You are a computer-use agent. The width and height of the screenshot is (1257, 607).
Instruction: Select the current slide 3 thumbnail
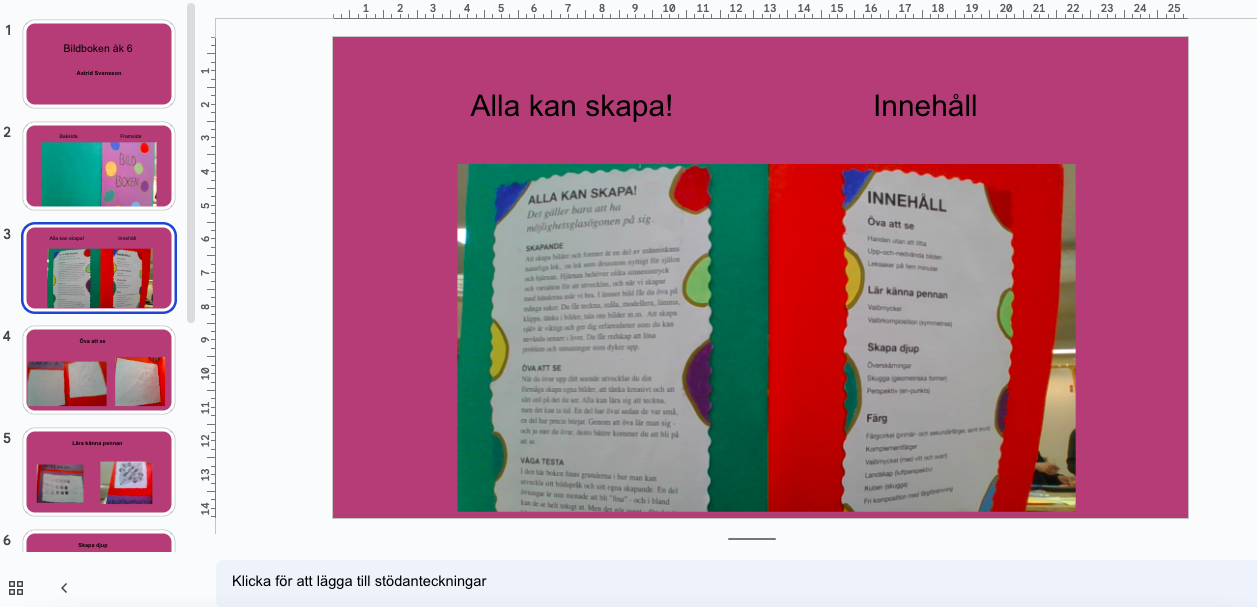(x=99, y=268)
